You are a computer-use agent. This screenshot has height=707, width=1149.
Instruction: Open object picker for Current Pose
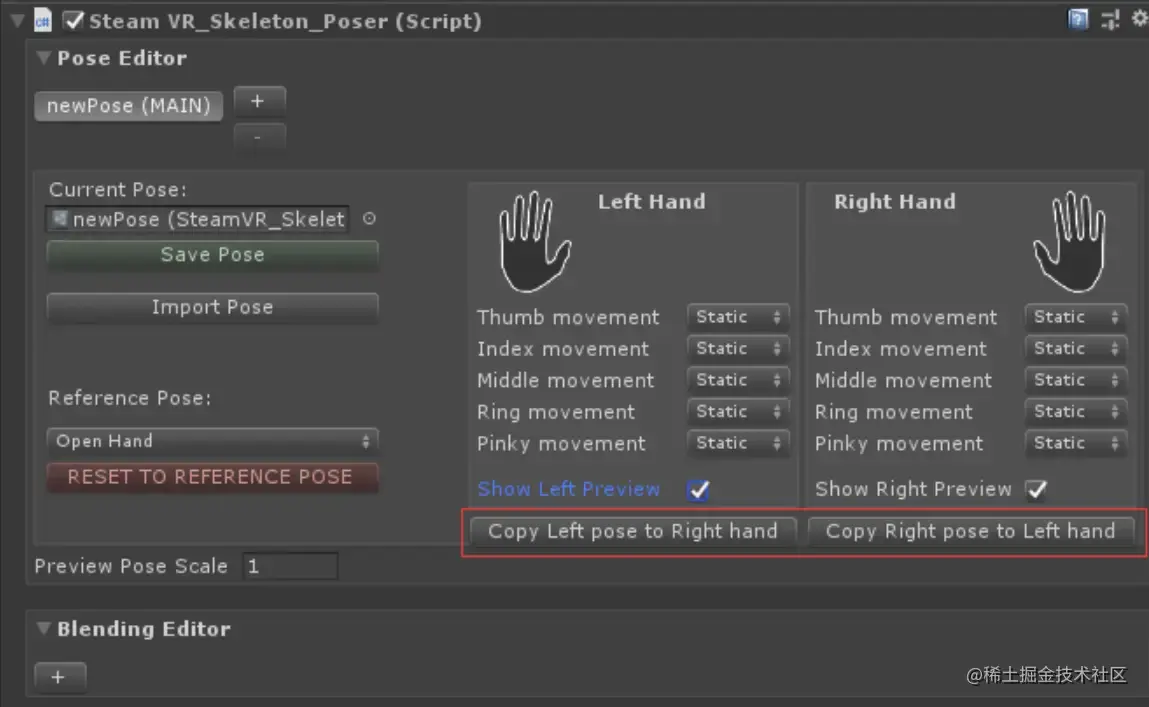[369, 218]
